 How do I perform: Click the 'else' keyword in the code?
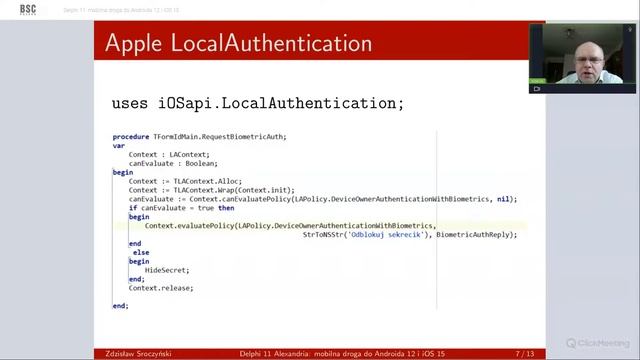coord(141,253)
